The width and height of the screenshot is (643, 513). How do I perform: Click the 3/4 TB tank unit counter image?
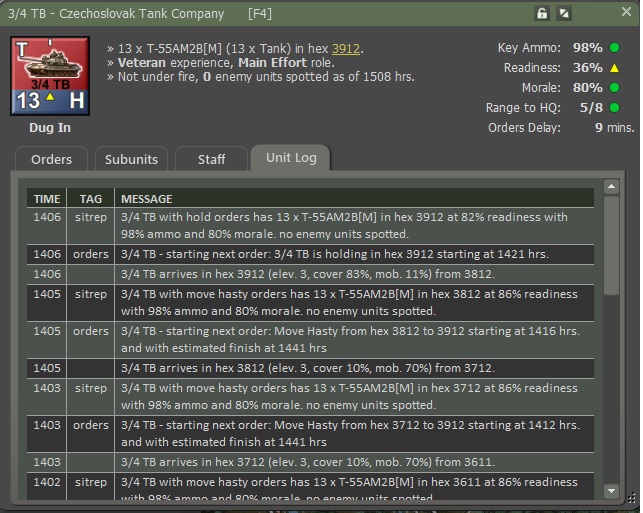[x=50, y=76]
